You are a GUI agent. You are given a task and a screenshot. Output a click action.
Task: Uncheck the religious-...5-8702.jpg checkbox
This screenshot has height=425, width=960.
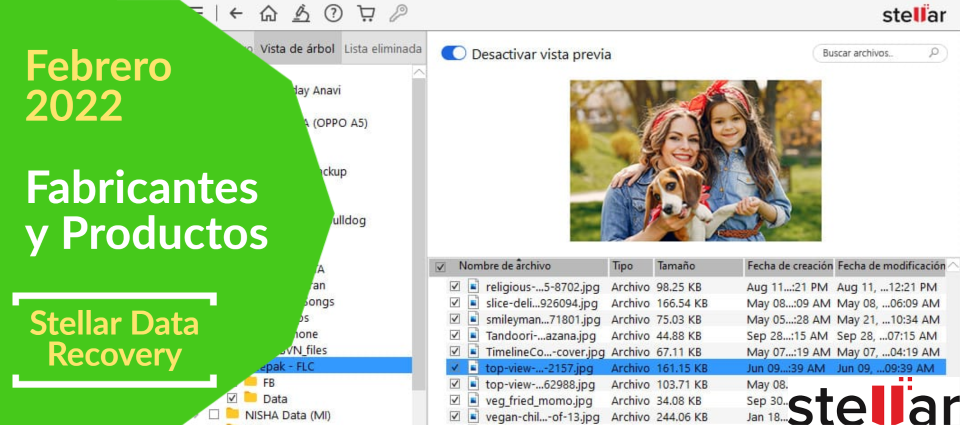pos(454,287)
